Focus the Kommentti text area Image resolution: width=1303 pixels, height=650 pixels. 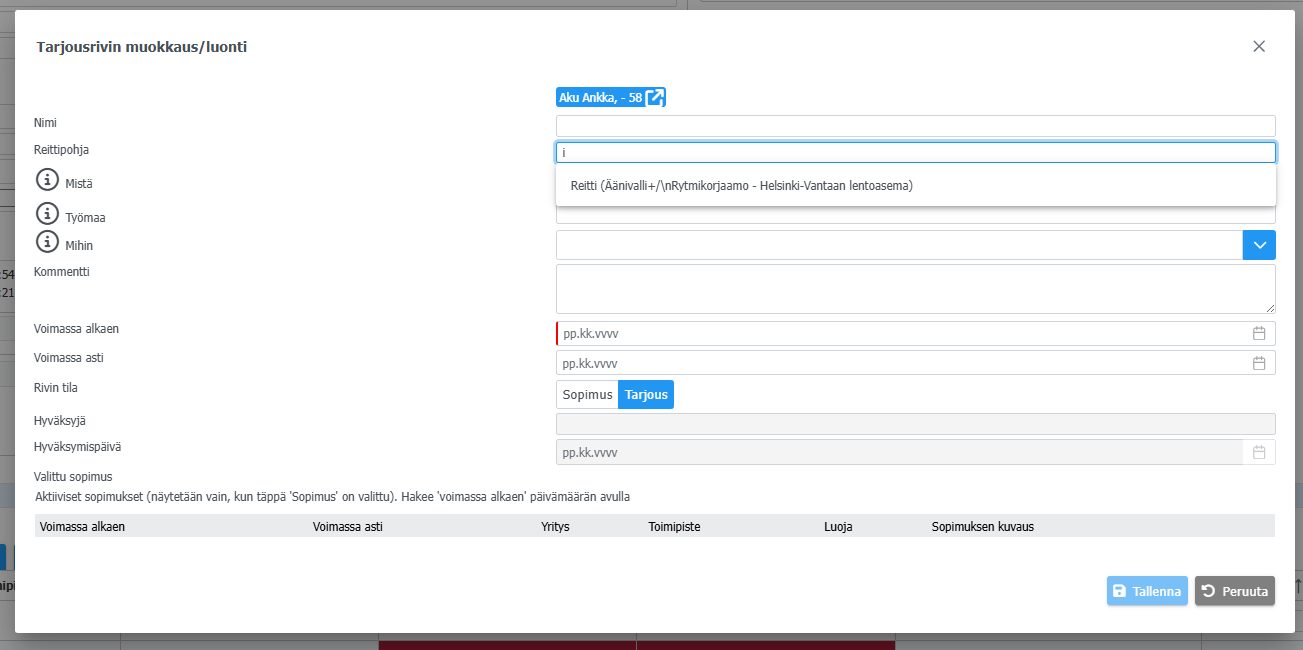[x=915, y=289]
